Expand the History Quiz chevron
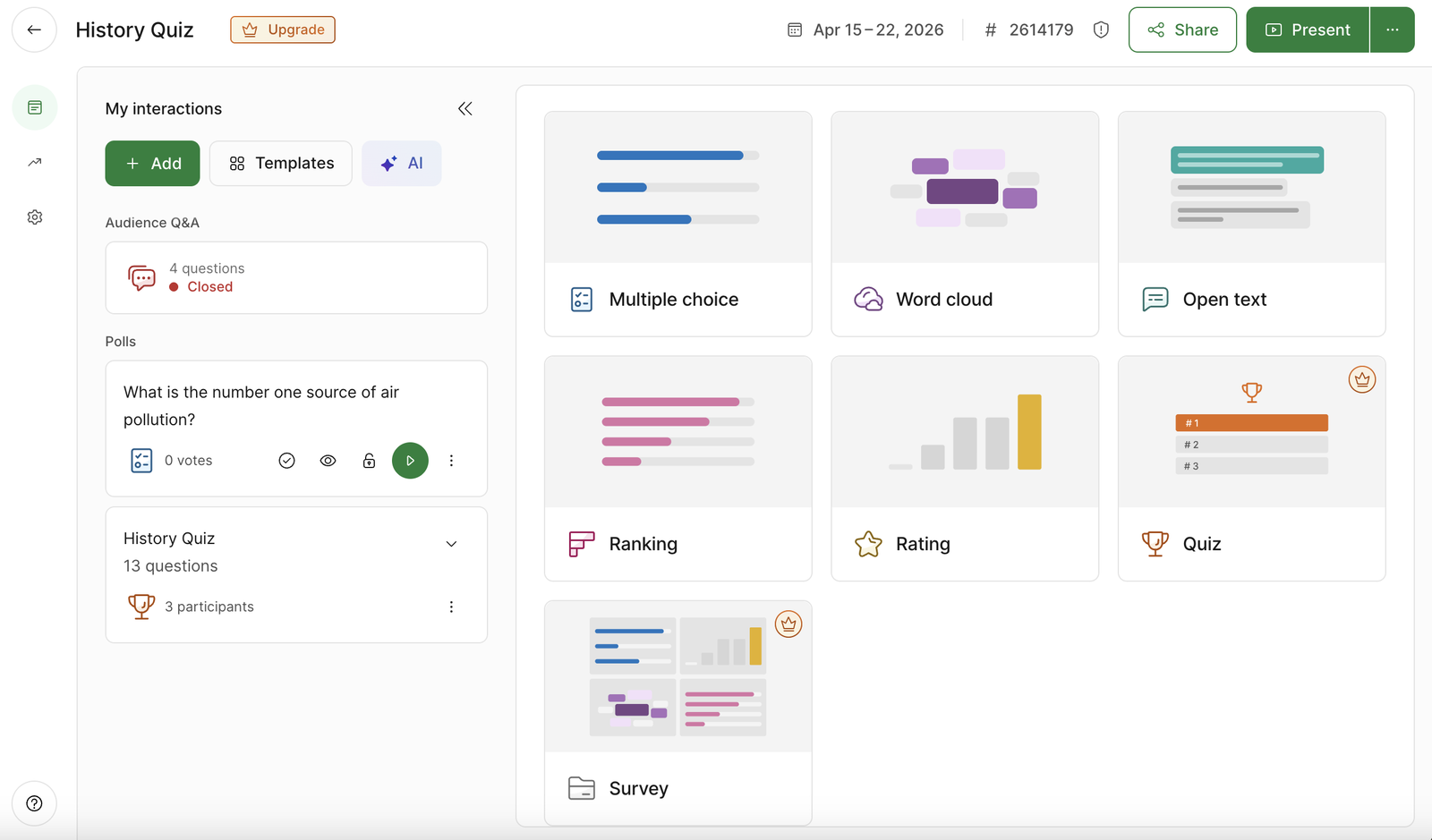 (x=451, y=544)
